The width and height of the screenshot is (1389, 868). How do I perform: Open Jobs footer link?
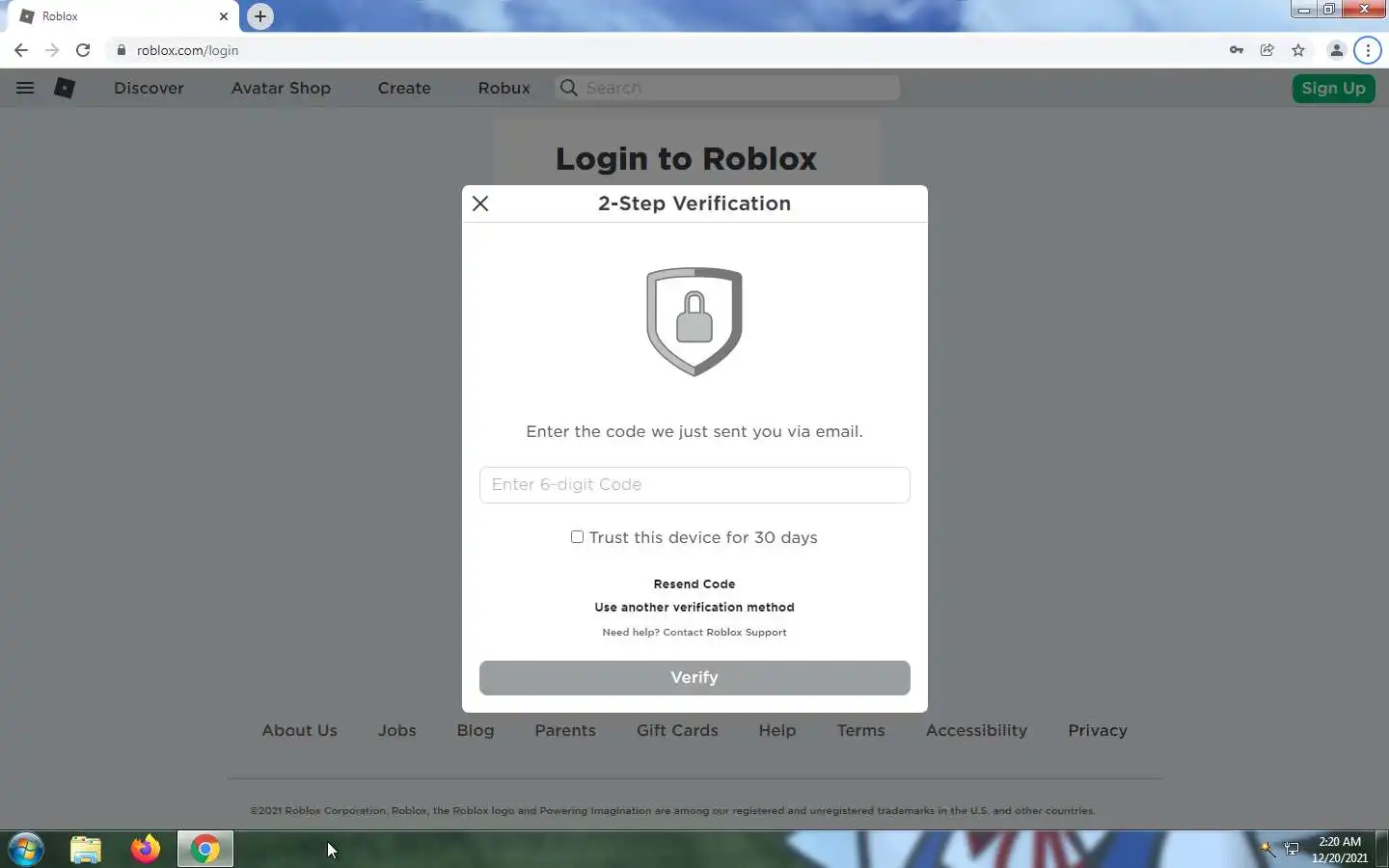click(397, 731)
